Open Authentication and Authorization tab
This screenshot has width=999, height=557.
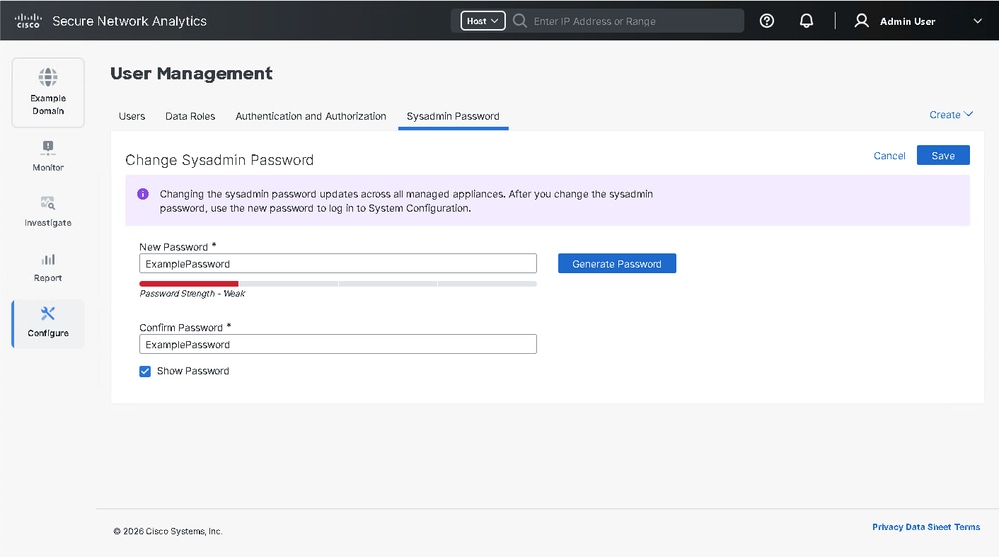[311, 116]
